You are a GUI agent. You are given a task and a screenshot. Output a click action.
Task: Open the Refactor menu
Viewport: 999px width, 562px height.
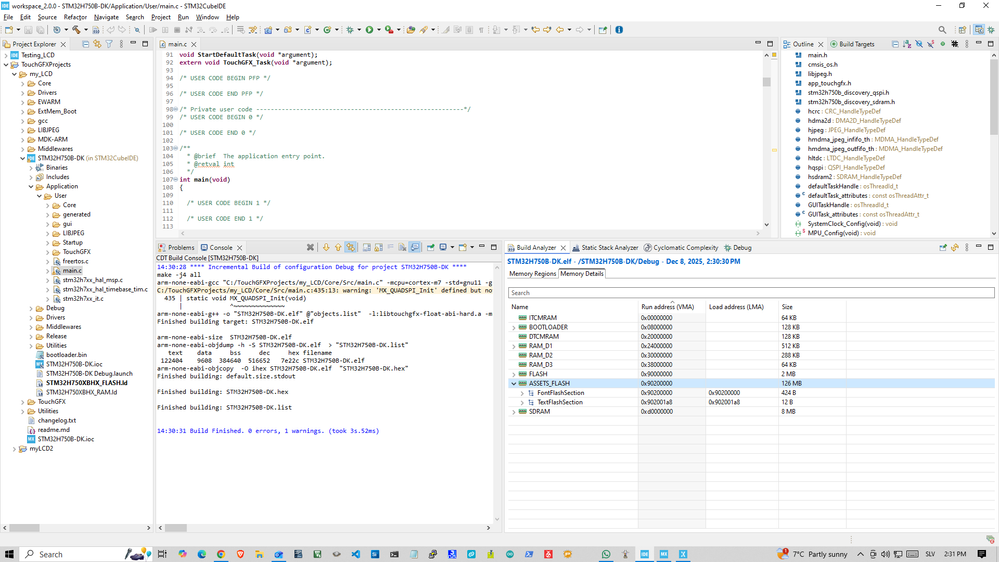point(75,17)
